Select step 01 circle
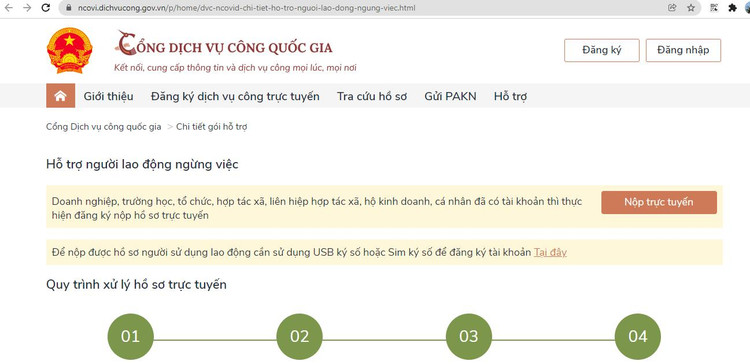The width and height of the screenshot is (750, 364). click(131, 336)
